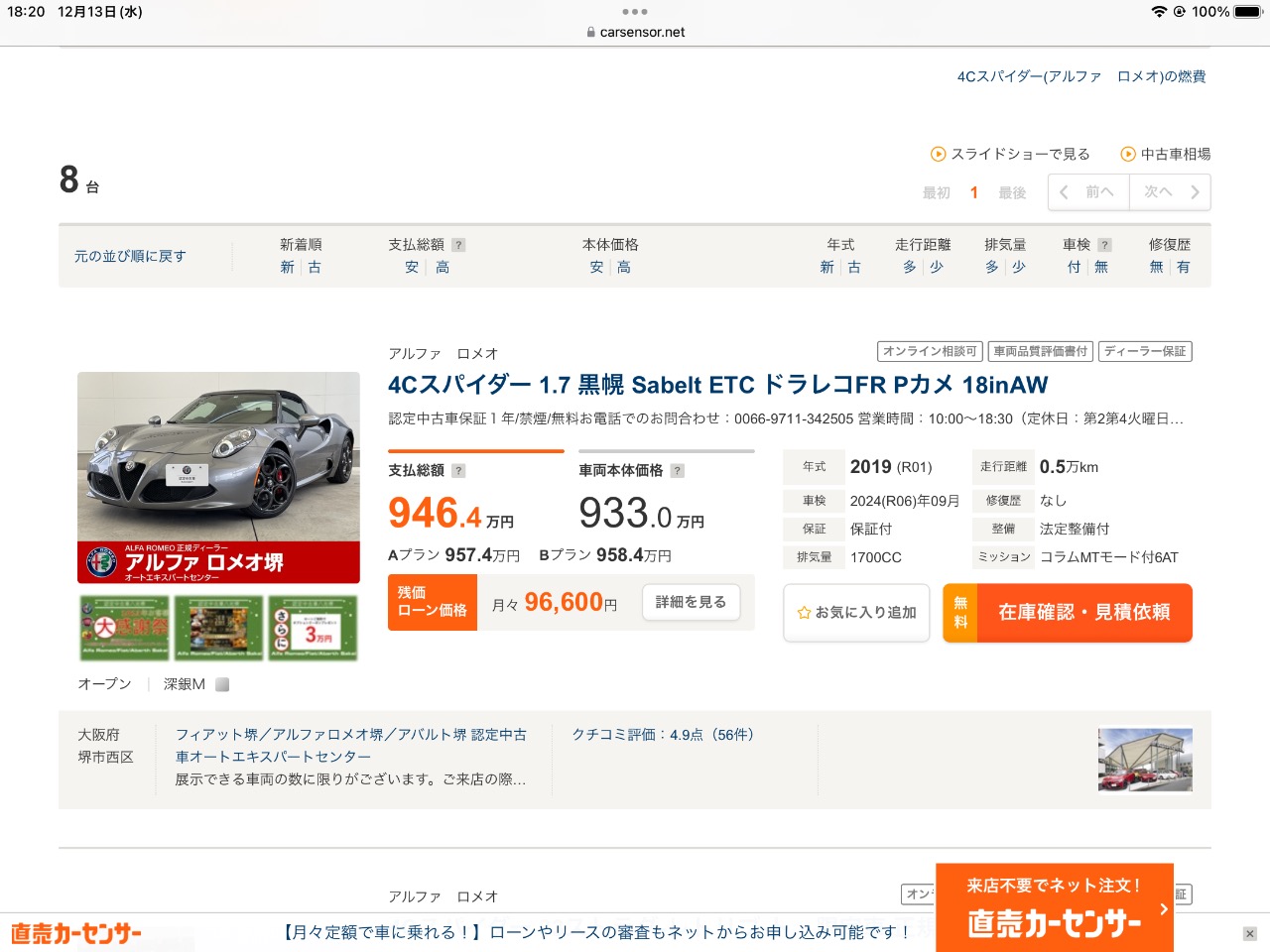Click the 残価ローン価格 orange label
The image size is (1270, 952).
pos(433,602)
